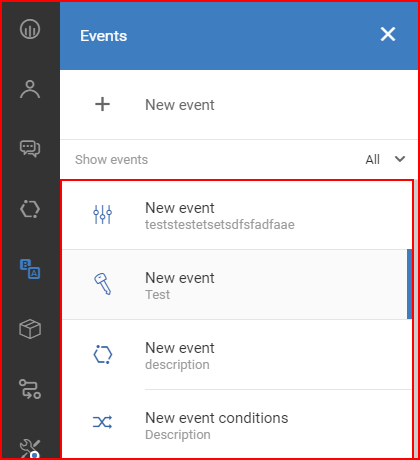
Task: Close the Events panel with X
Action: pos(388,34)
